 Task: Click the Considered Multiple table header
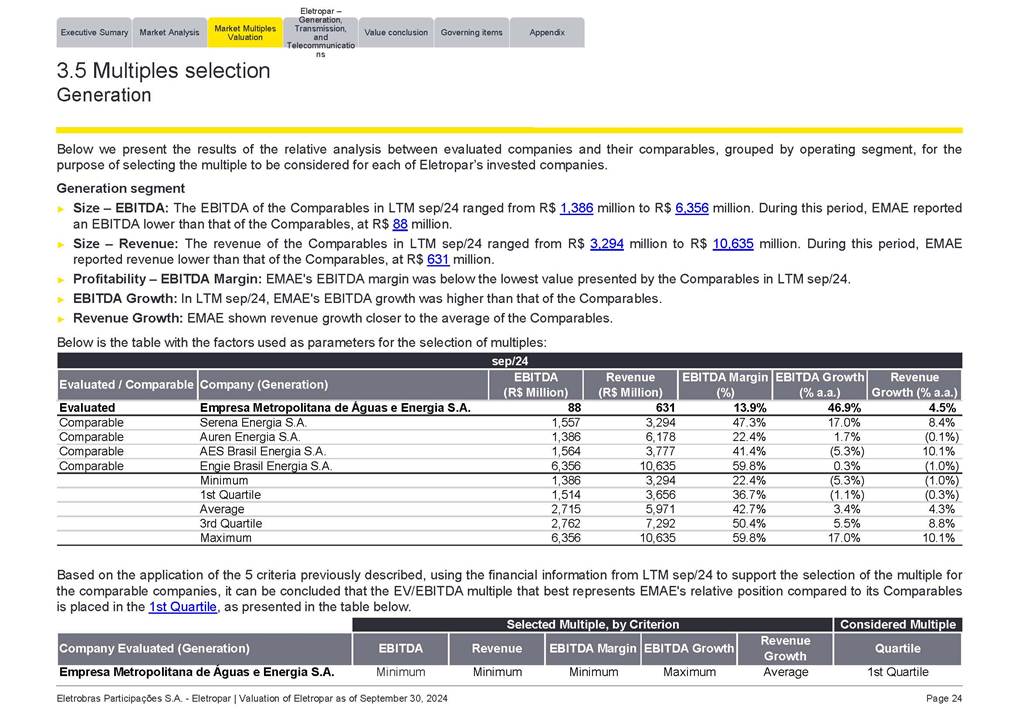click(x=897, y=624)
